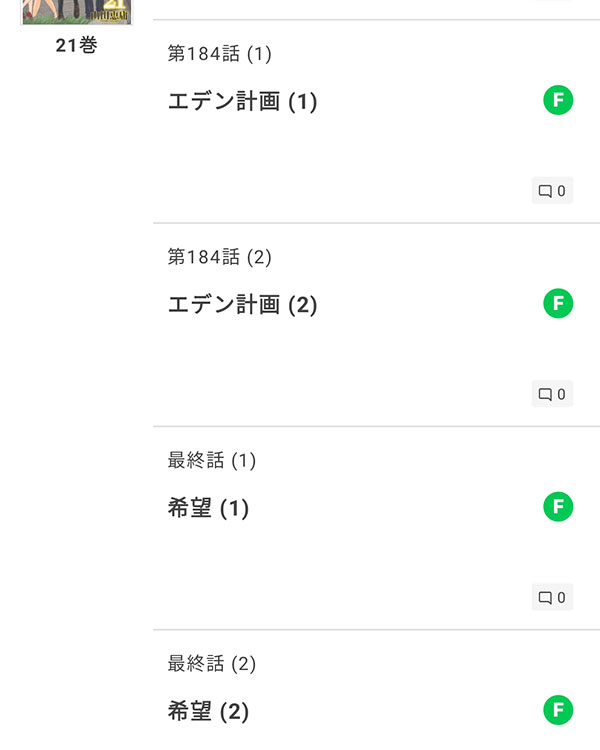This screenshot has width=600, height=750.
Task: Read the chapter titled 希望 (2)
Action: tap(208, 711)
